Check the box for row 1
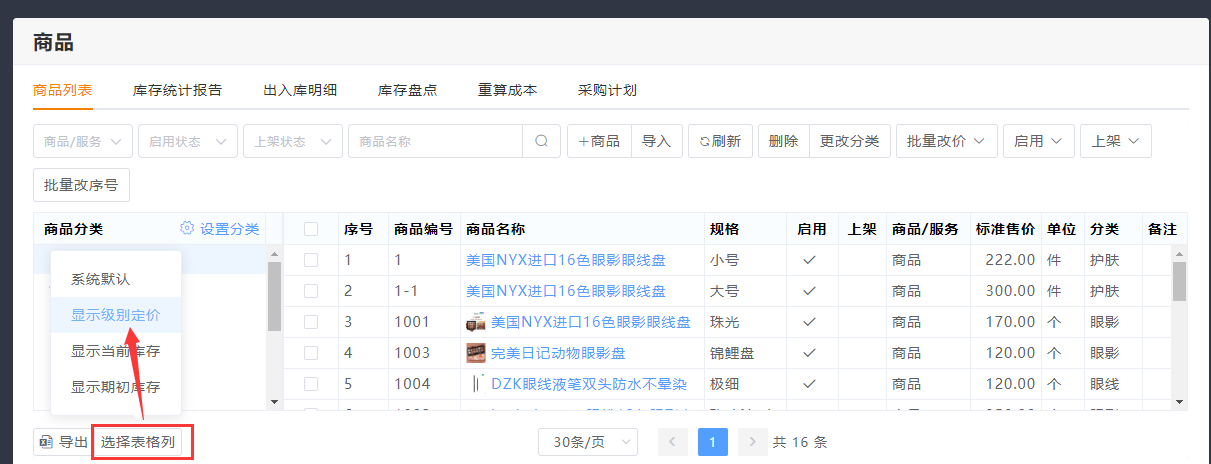 tap(311, 260)
